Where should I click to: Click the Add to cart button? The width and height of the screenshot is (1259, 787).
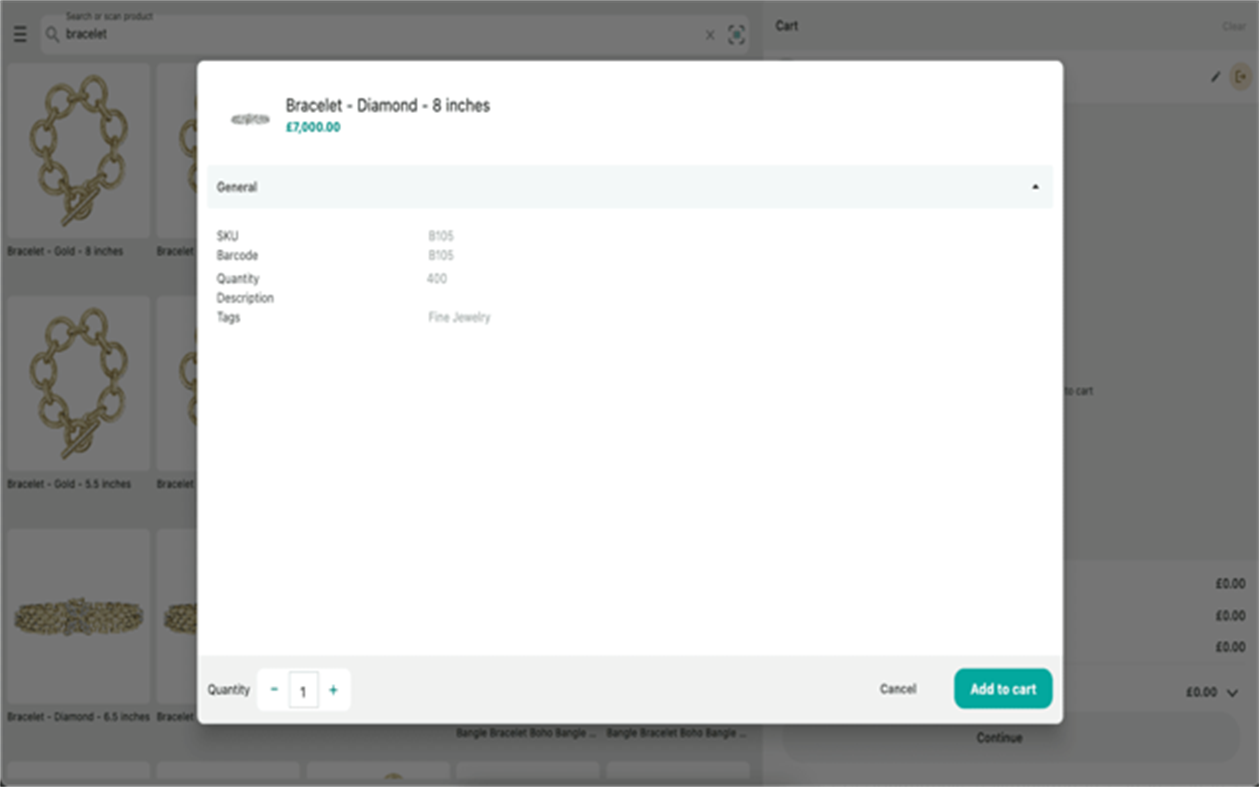pos(1002,689)
